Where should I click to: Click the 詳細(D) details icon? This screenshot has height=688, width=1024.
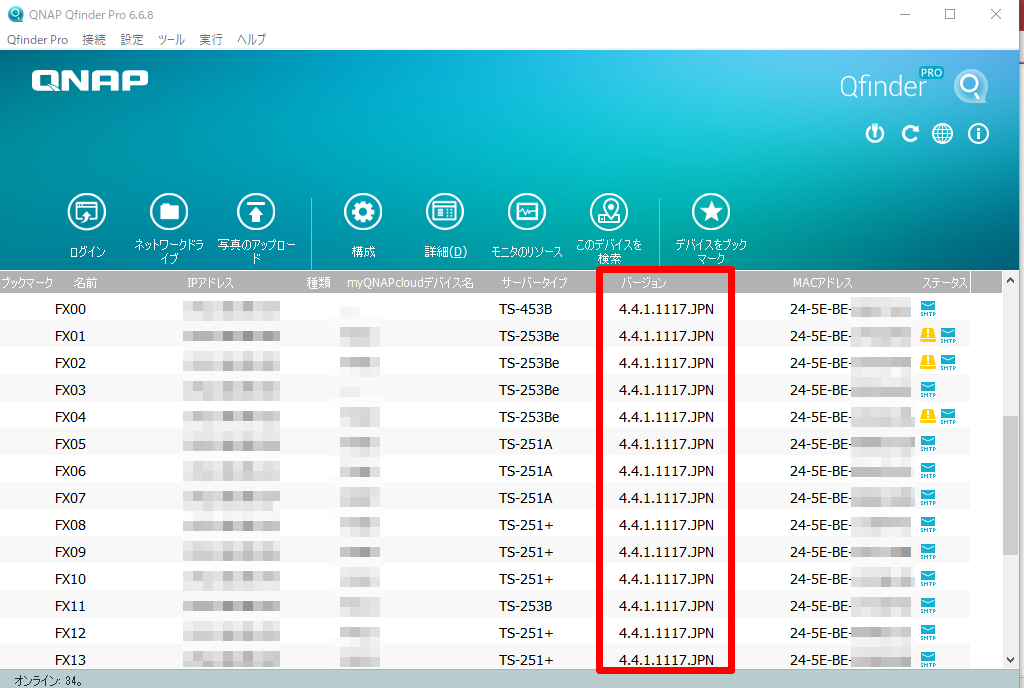(445, 212)
